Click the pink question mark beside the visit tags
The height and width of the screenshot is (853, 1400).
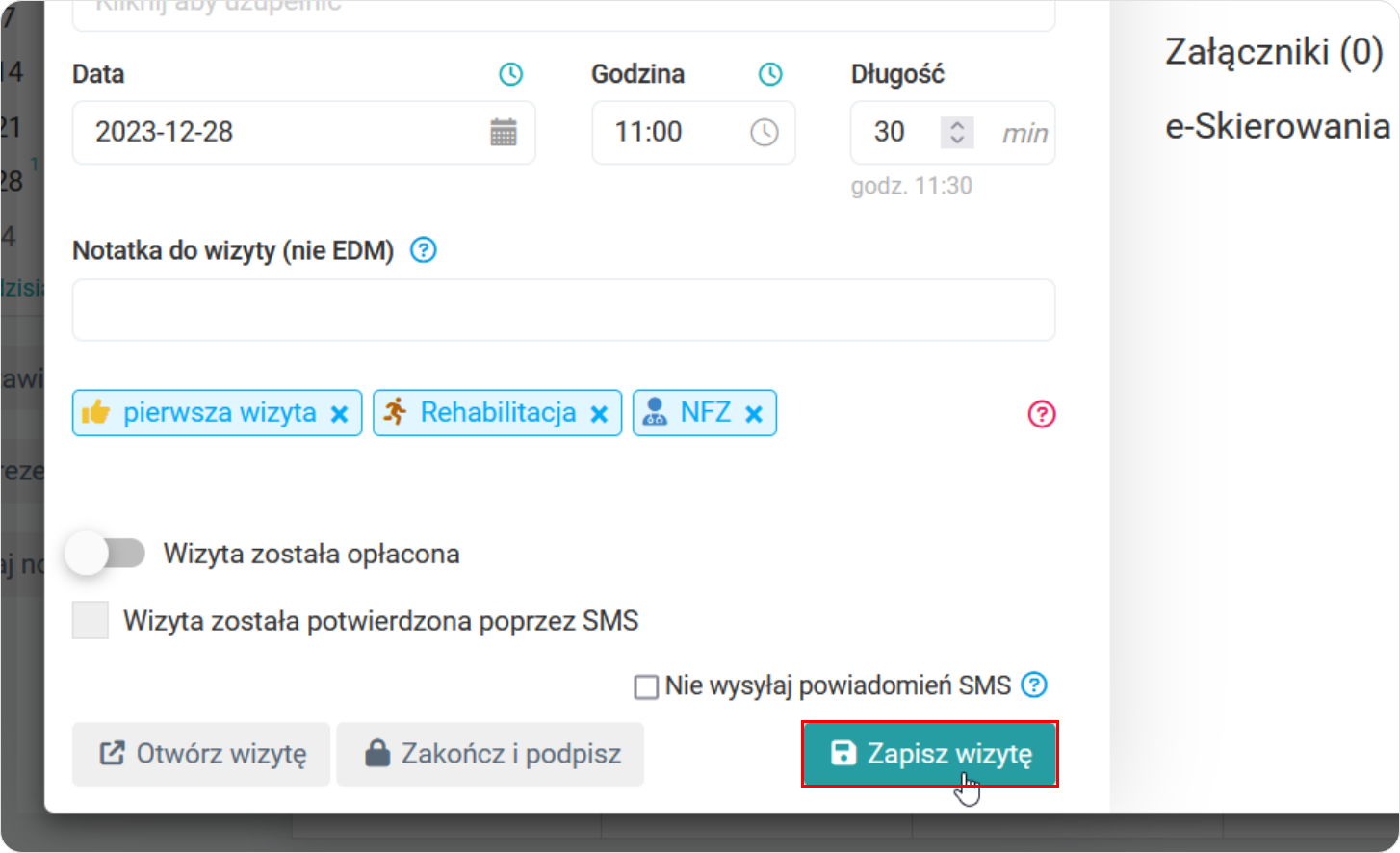[1041, 414]
